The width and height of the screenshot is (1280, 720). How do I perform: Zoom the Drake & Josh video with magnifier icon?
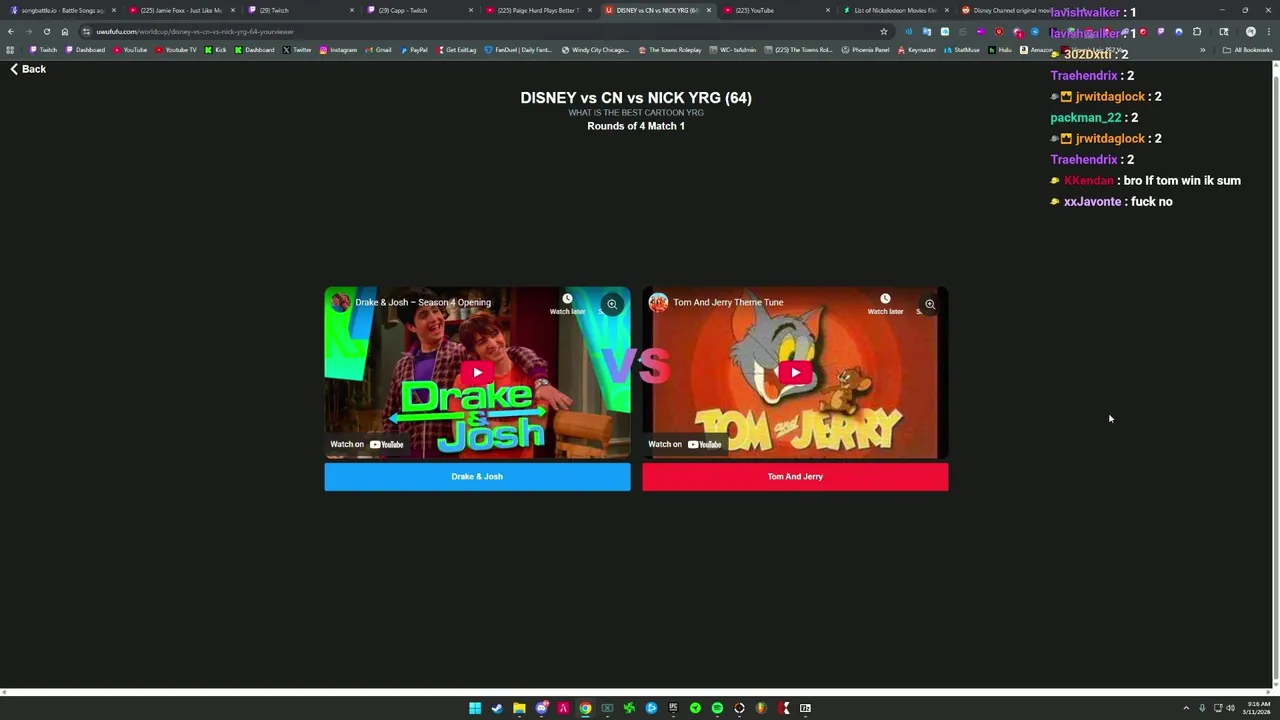click(x=612, y=304)
